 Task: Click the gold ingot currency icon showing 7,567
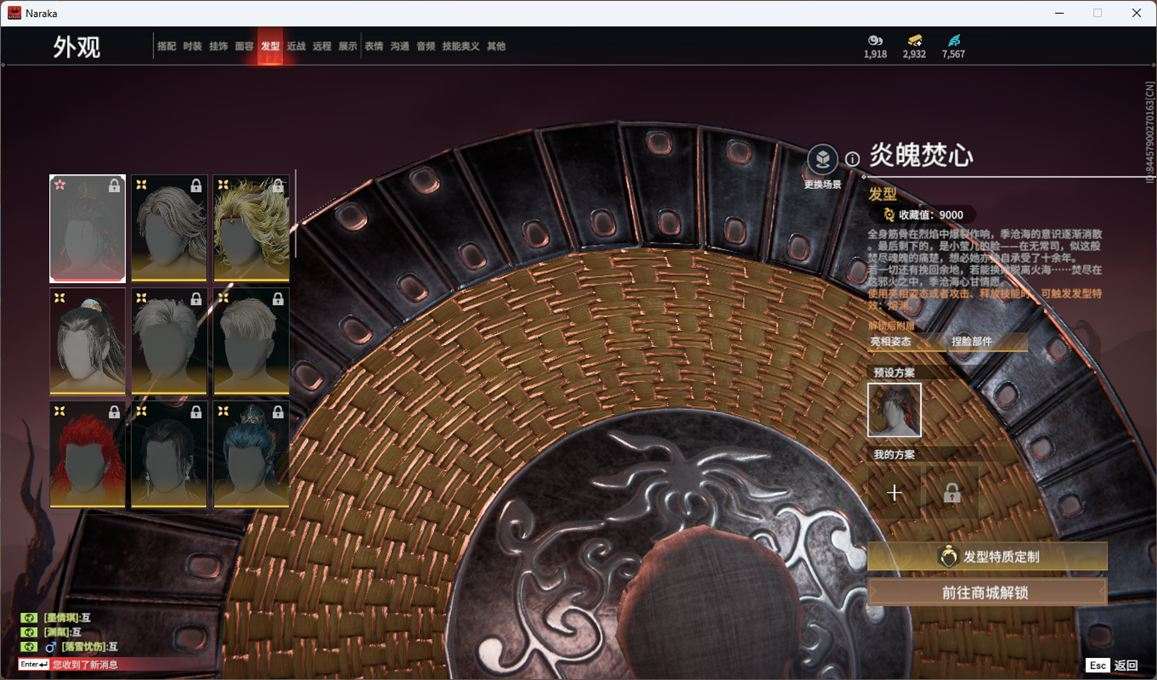pos(952,40)
